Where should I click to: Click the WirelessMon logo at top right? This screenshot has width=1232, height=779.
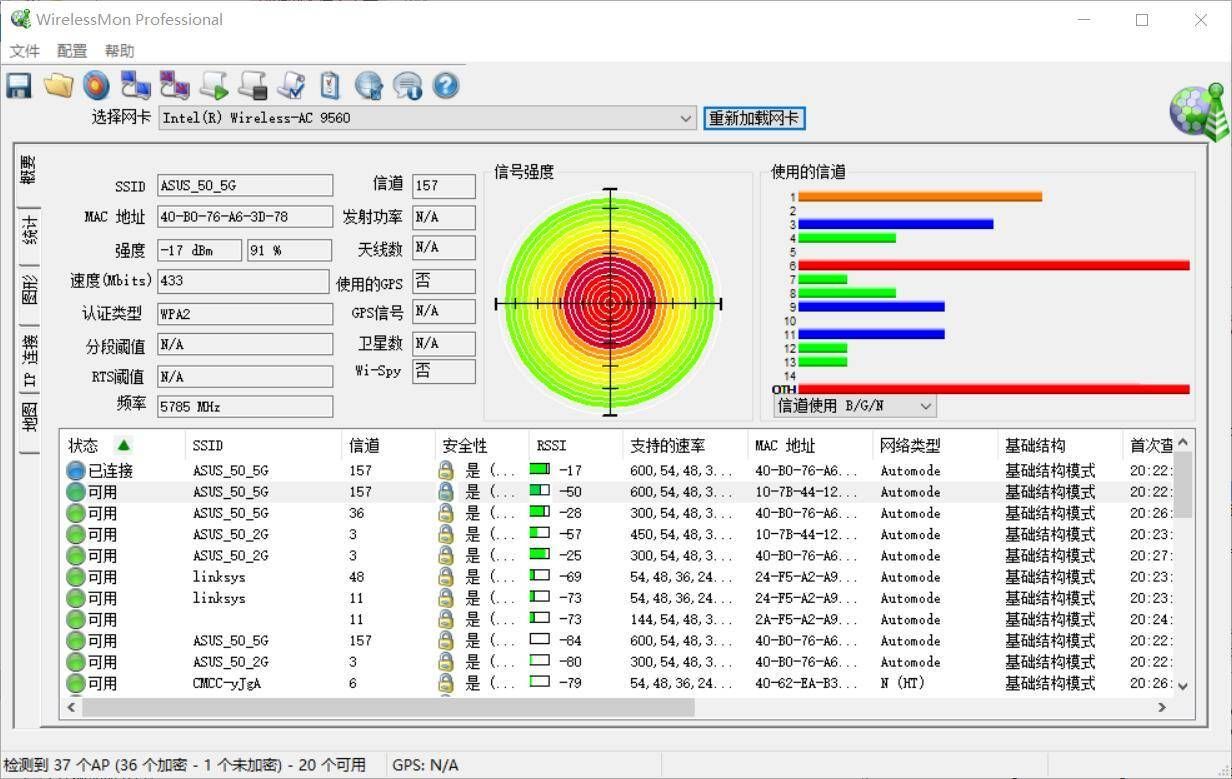tap(1198, 111)
